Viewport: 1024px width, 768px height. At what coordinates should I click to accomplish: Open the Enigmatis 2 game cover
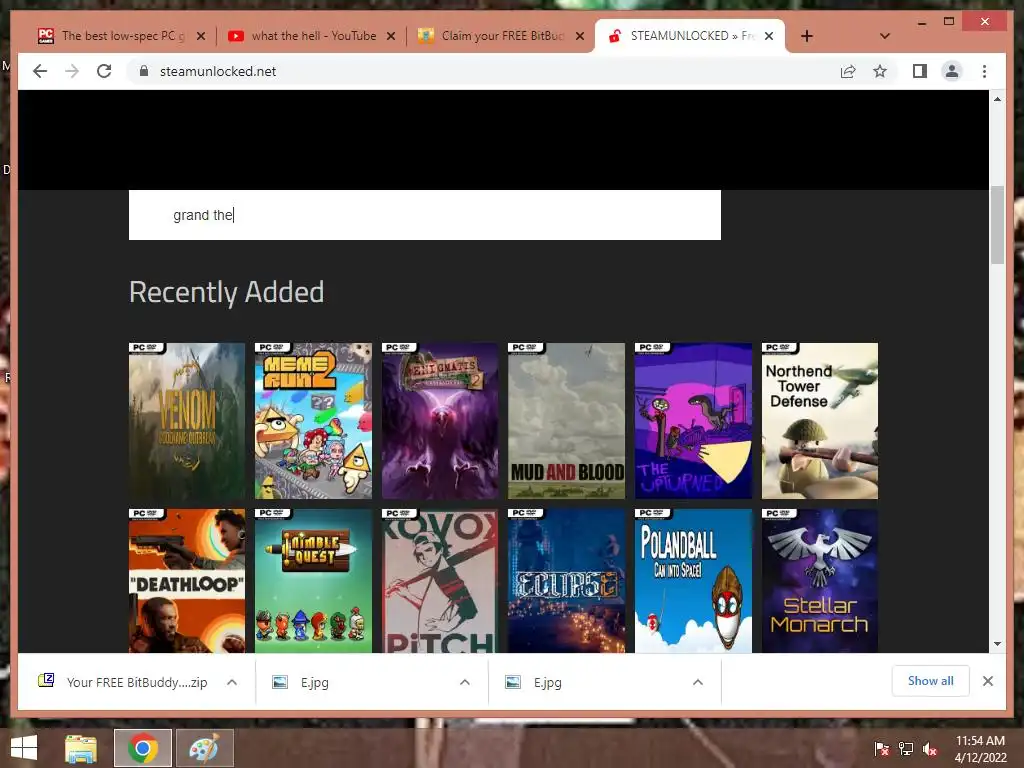pyautogui.click(x=440, y=421)
